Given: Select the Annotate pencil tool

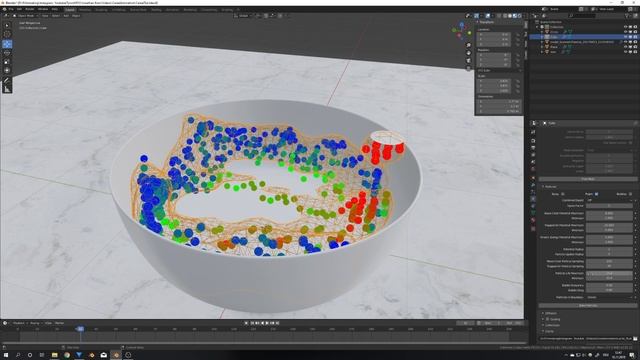Looking at the screenshot, I should click(7, 80).
